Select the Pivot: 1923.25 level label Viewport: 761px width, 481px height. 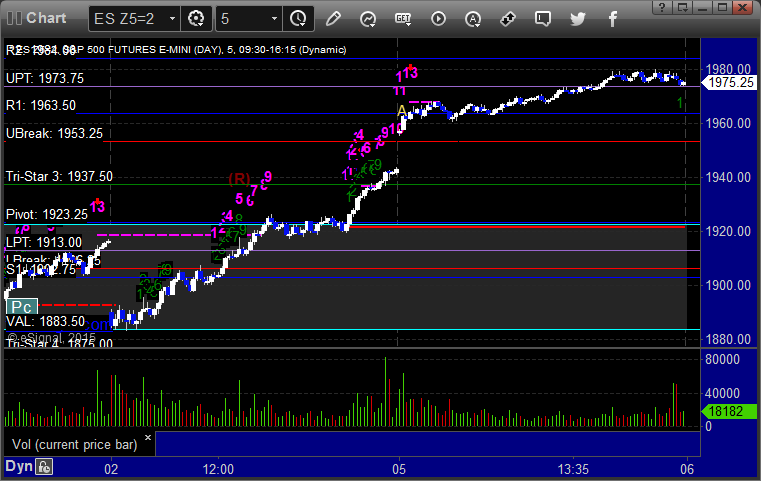click(47, 215)
